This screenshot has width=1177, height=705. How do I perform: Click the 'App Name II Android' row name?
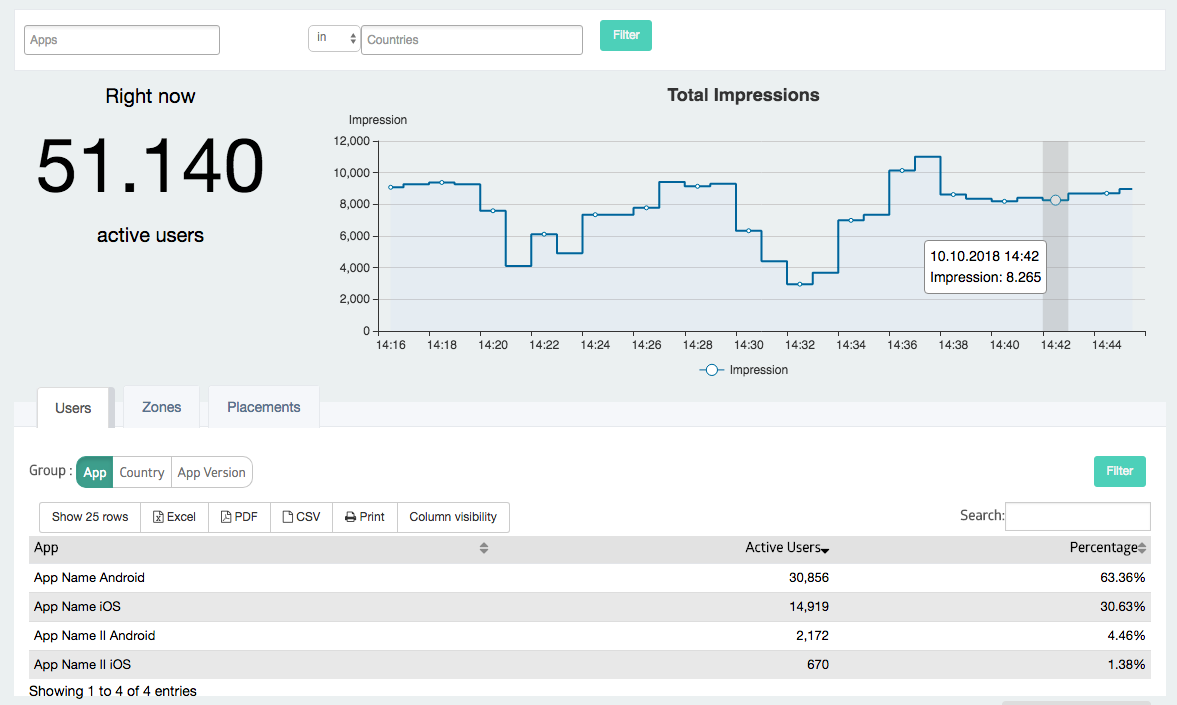click(95, 635)
